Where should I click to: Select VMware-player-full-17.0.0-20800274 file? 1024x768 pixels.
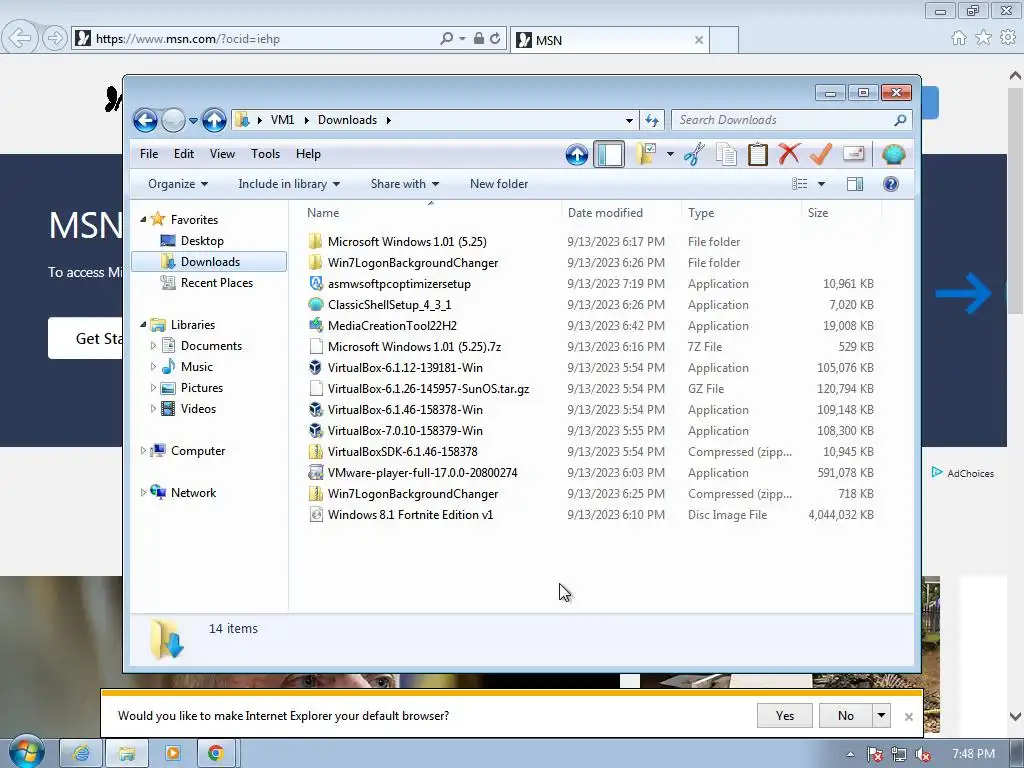tap(423, 473)
